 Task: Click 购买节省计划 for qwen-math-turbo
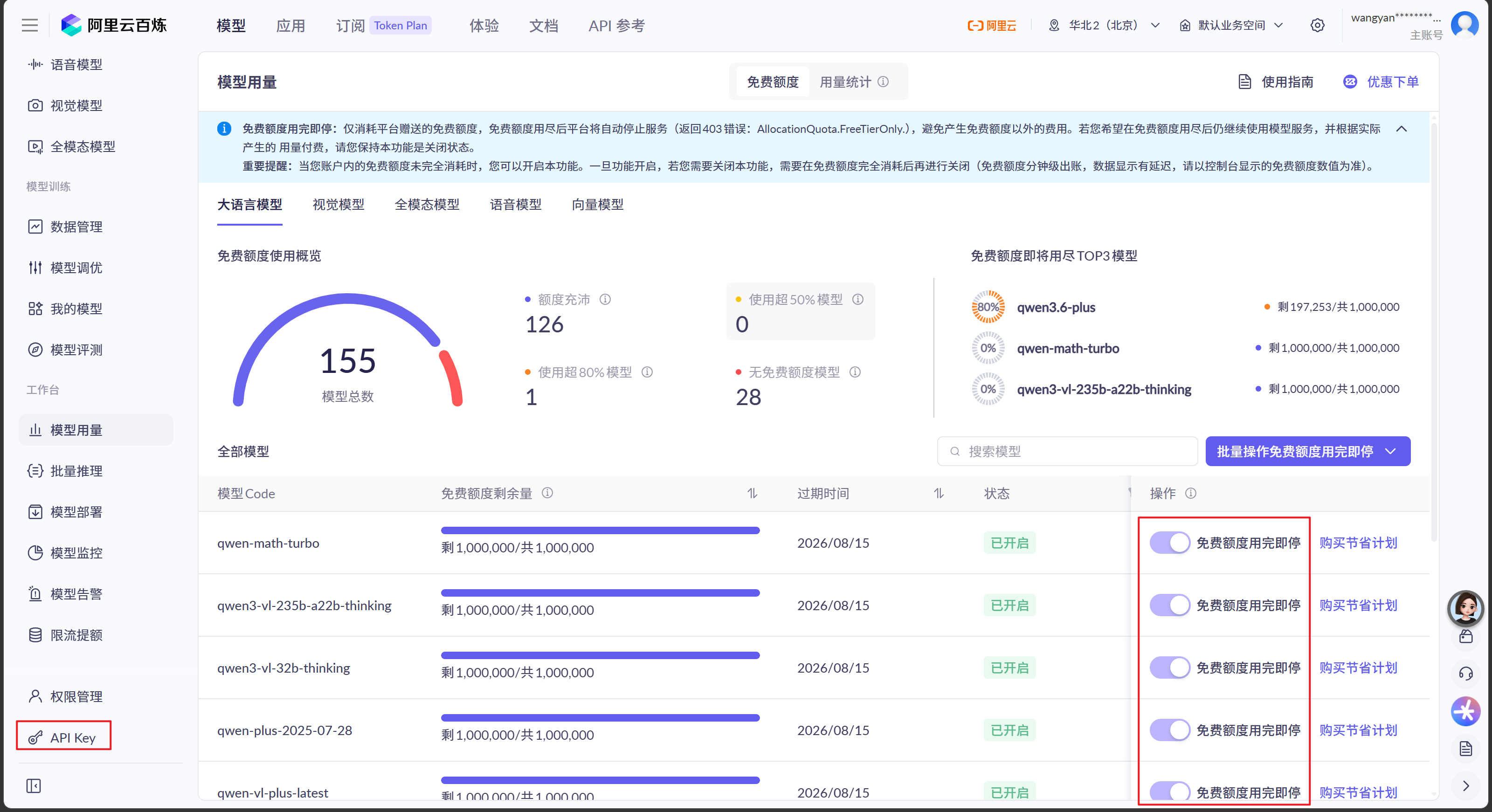[x=1358, y=543]
